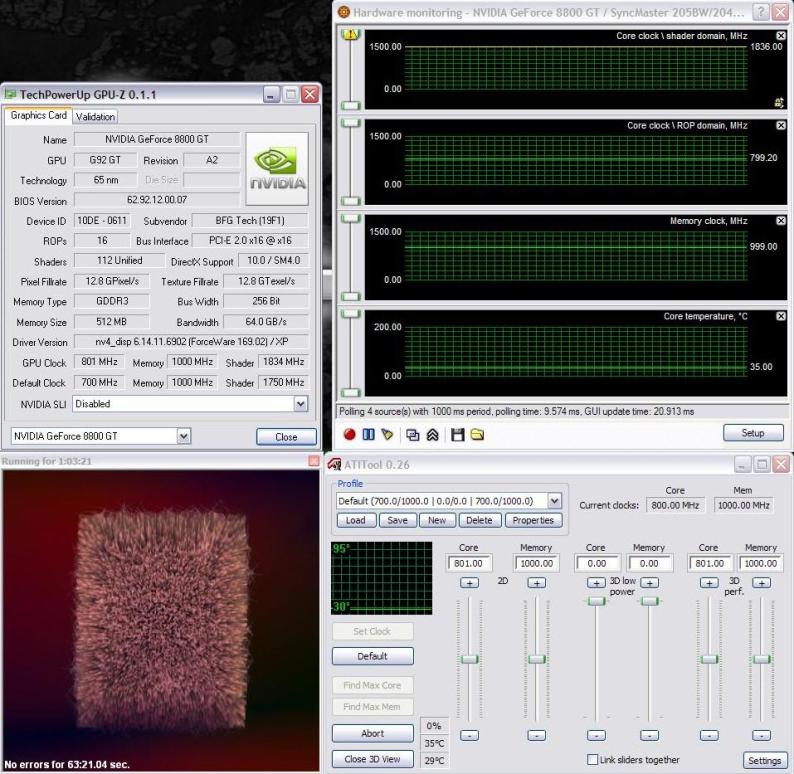Click the 2D Memory value field showing 1000.00
This screenshot has width=794, height=774.
(537, 563)
